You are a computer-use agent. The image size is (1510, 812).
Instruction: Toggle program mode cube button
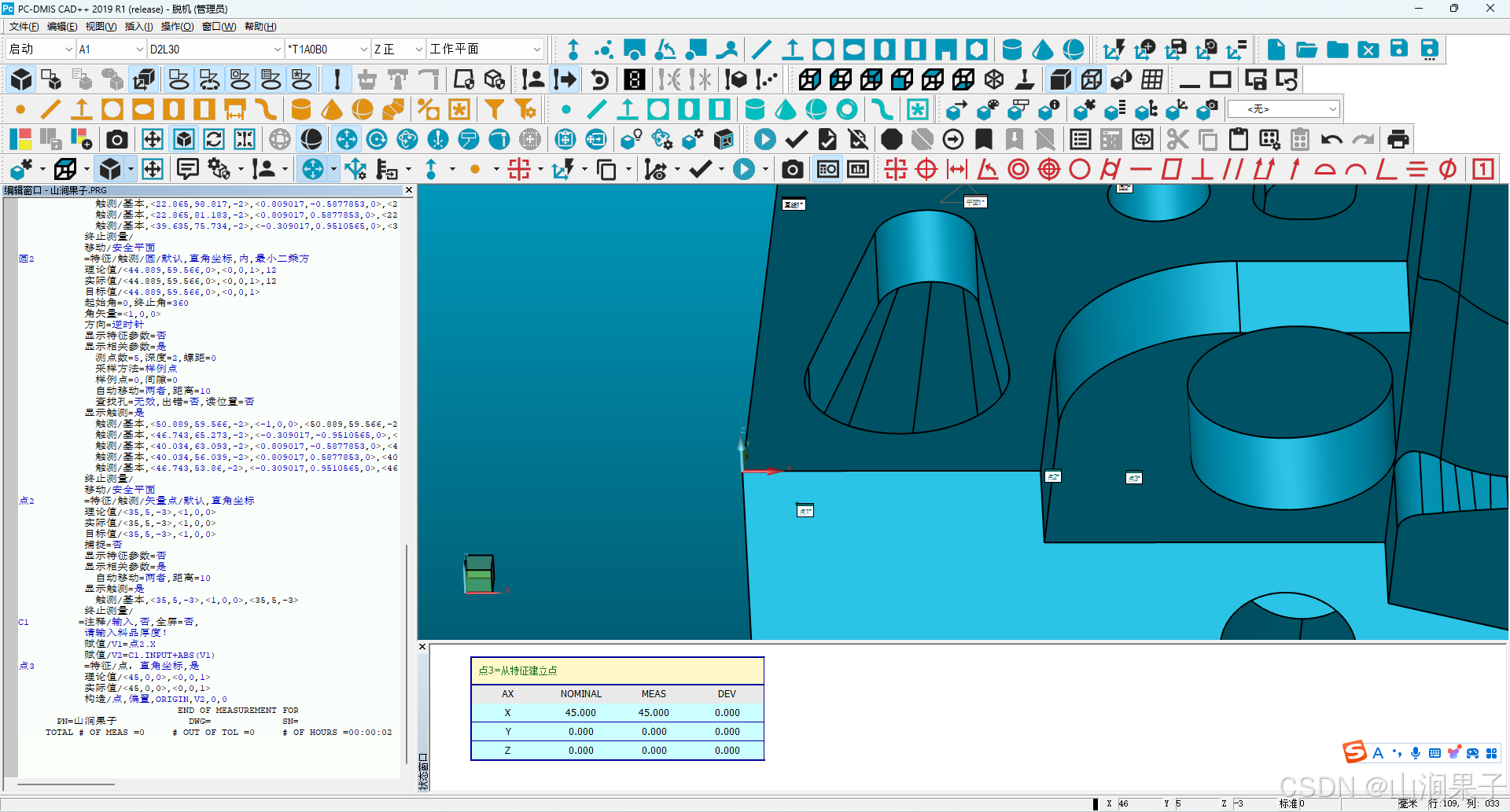coord(21,79)
